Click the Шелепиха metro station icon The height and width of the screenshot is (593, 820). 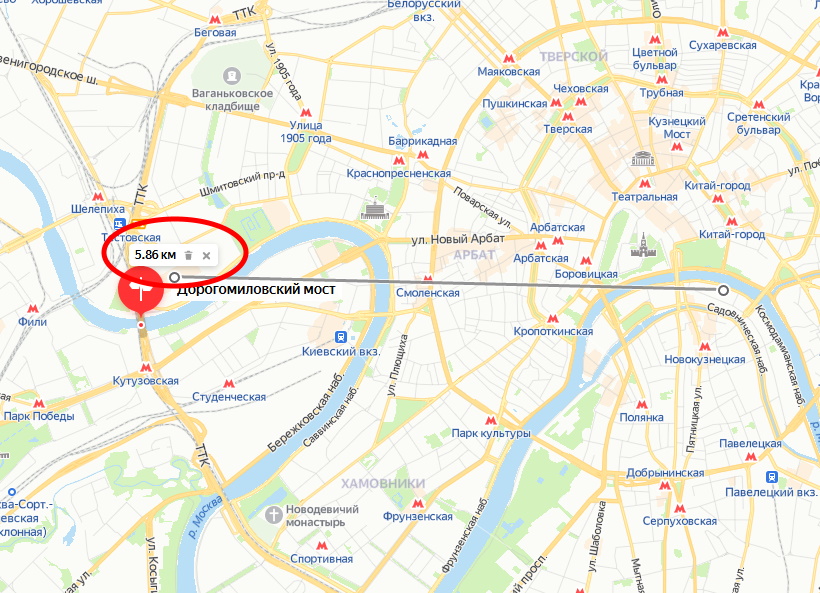click(x=97, y=197)
